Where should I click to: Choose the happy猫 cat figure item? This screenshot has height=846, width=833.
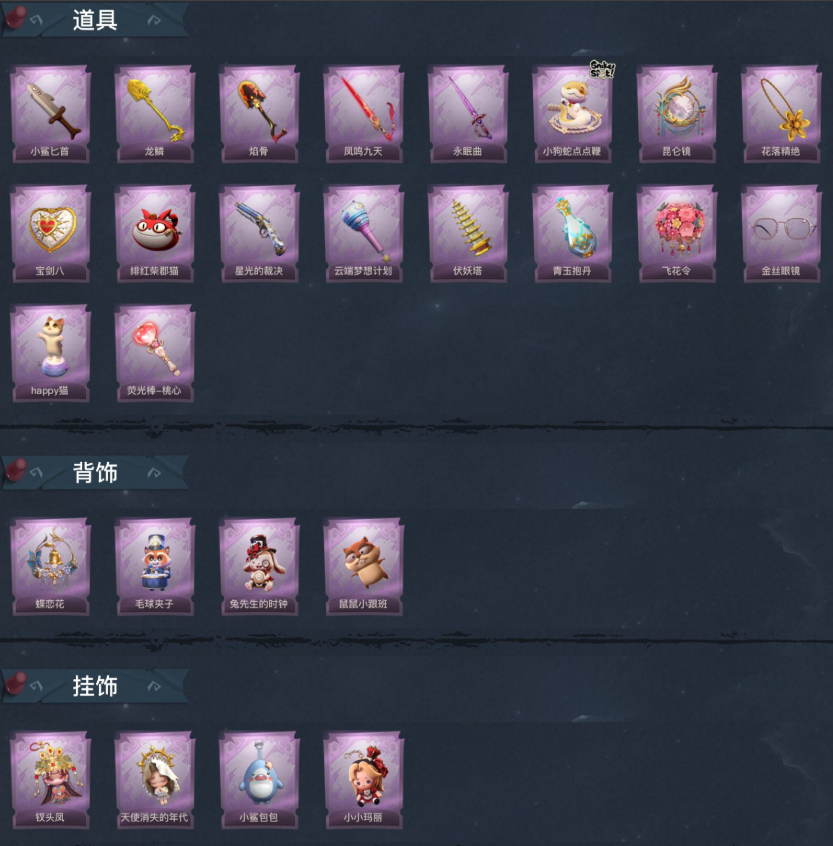pyautogui.click(x=50, y=353)
